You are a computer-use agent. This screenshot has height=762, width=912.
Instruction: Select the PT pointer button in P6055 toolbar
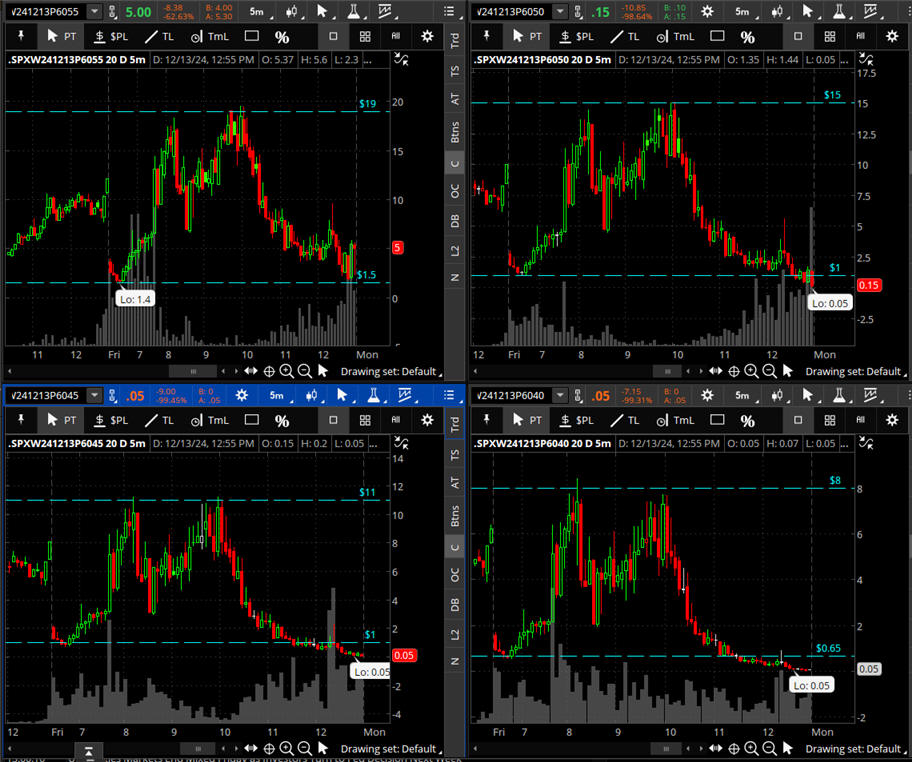pos(62,36)
